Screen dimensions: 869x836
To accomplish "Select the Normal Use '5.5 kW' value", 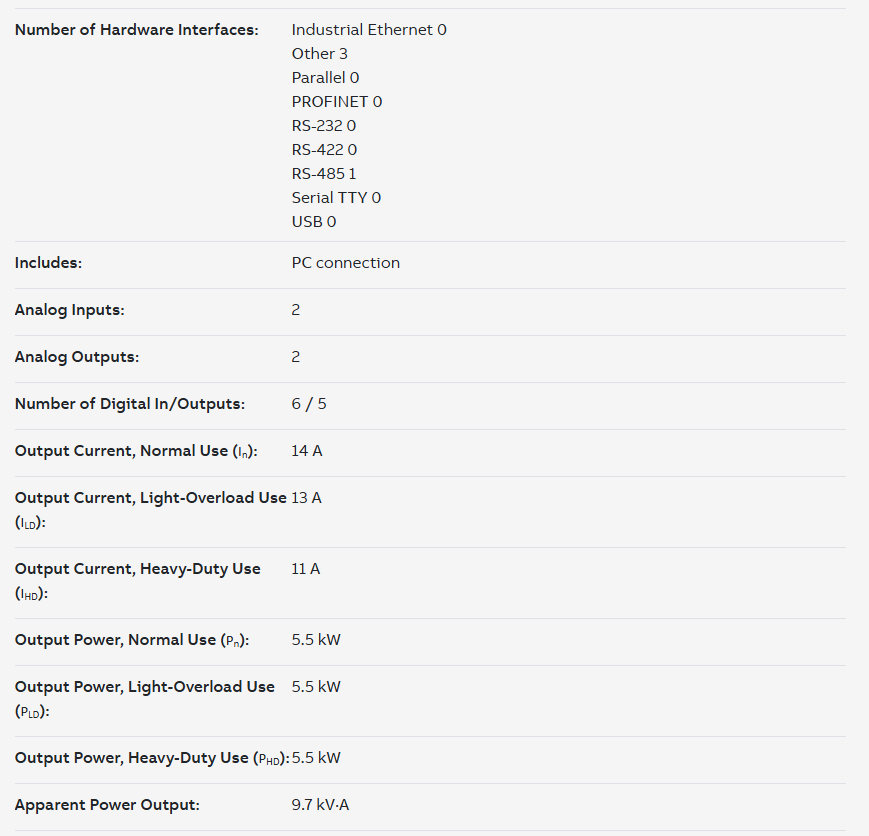I will click(x=316, y=640).
